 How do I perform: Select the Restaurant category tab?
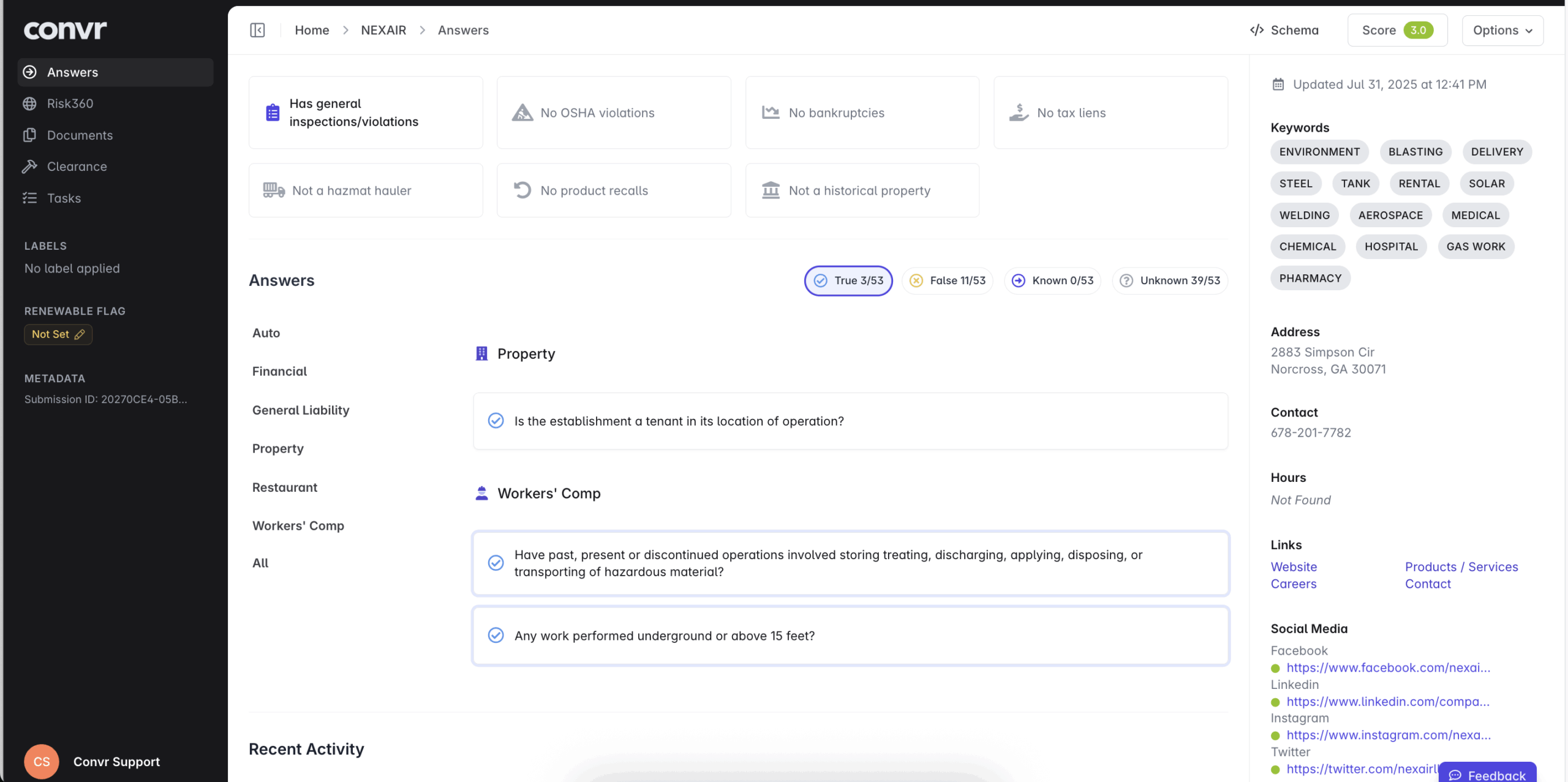284,487
